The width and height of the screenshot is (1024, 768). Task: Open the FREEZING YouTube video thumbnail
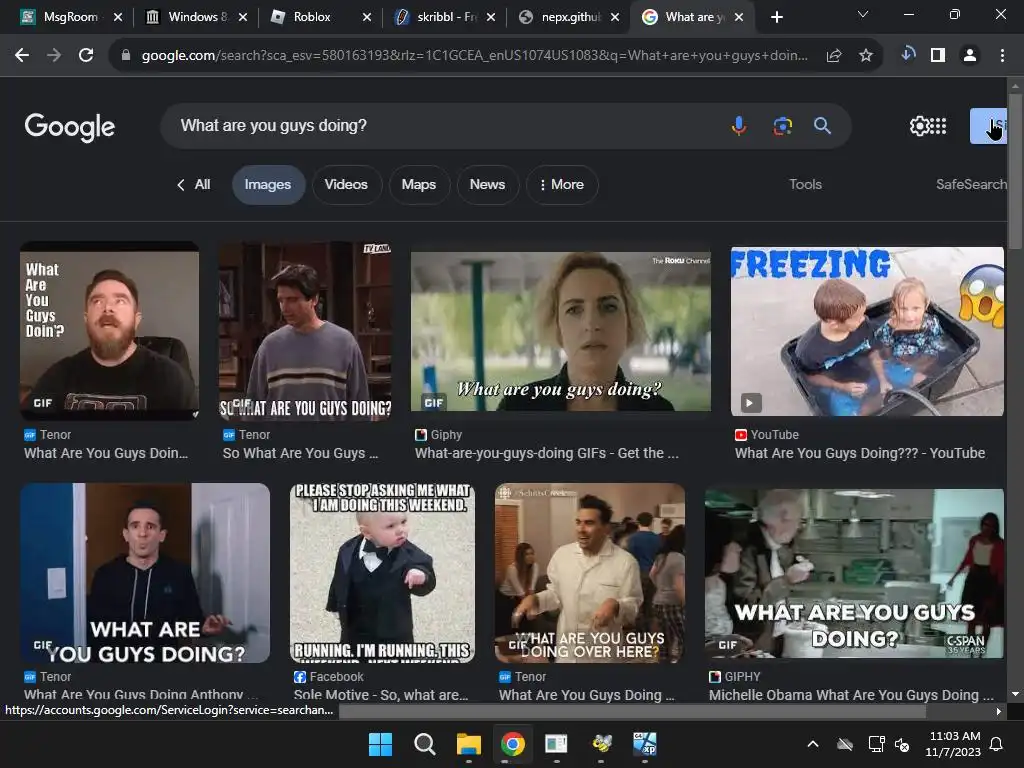867,331
